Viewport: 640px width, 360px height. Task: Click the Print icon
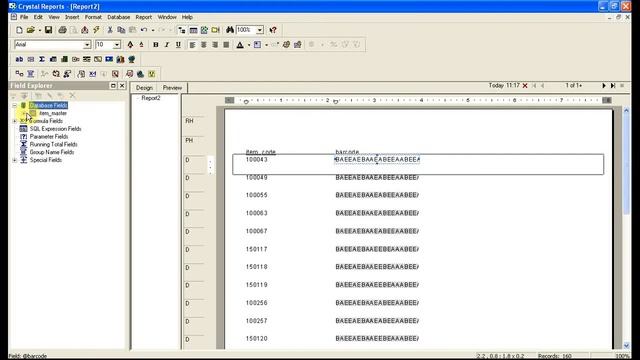pos(62,30)
